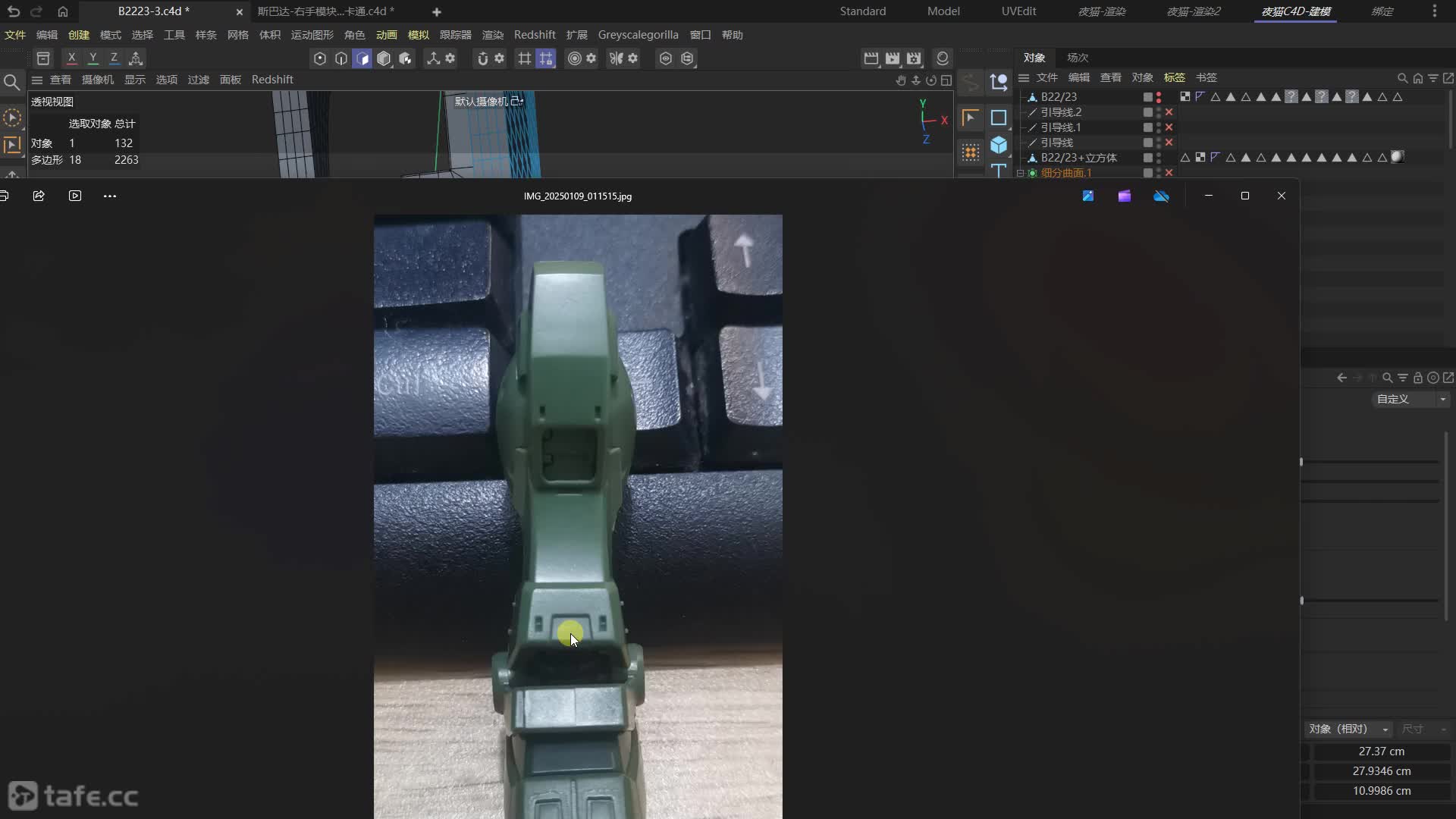This screenshot has width=1456, height=819.
Task: Click material sphere tag on B22/23+立方体
Action: coord(1398,157)
